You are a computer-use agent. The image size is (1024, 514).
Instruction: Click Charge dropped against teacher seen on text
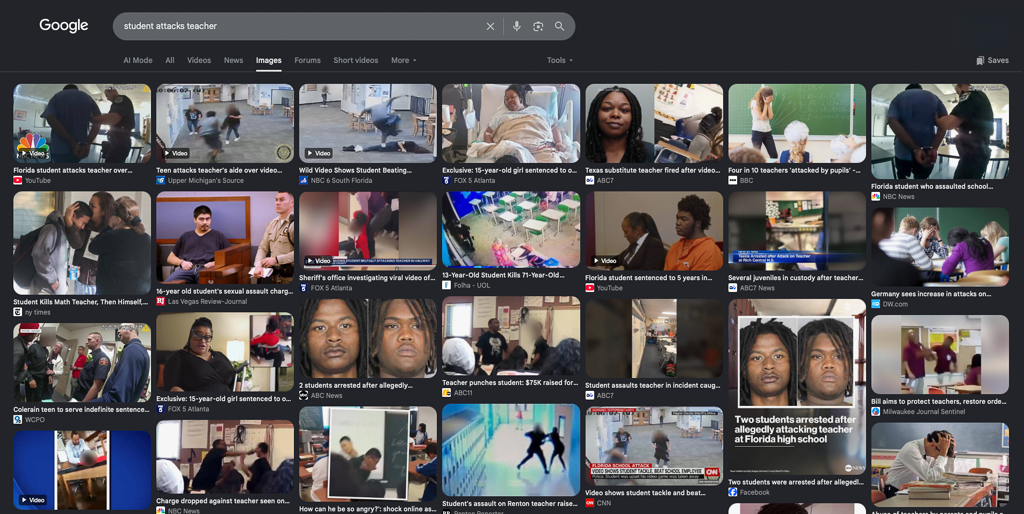click(223, 501)
